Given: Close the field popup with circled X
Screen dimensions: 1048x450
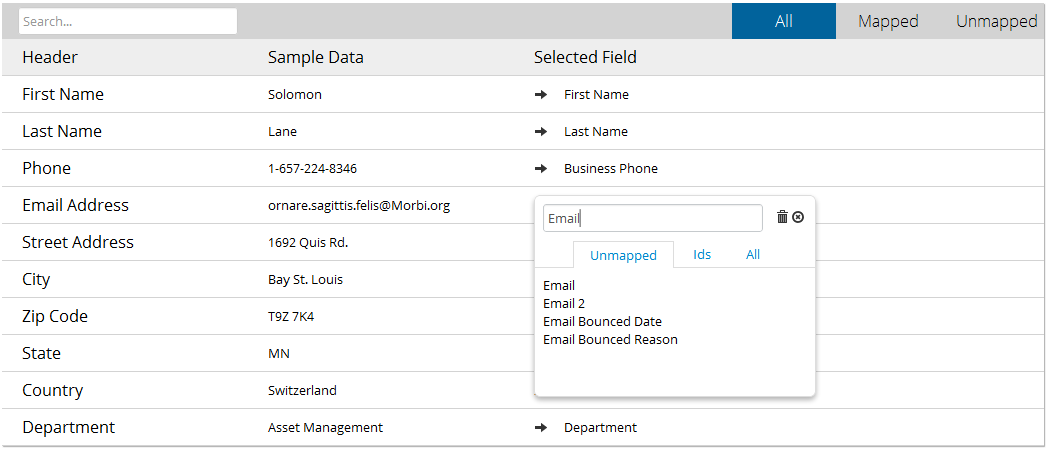Looking at the screenshot, I should pyautogui.click(x=798, y=217).
